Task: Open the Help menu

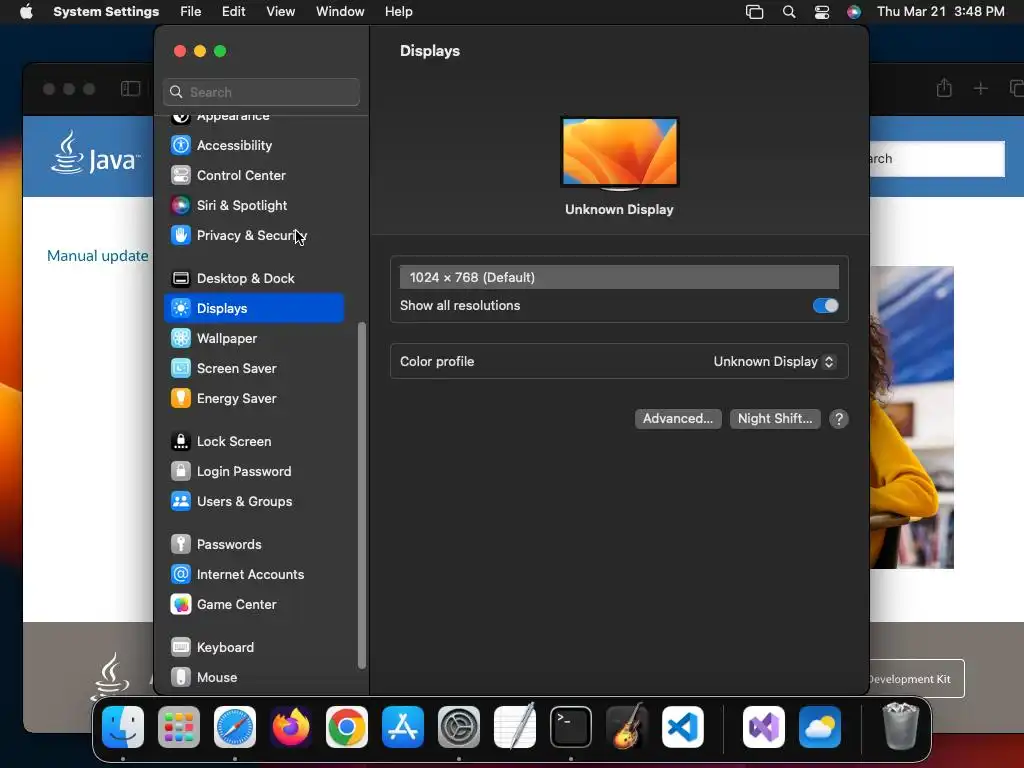Action: [x=398, y=12]
